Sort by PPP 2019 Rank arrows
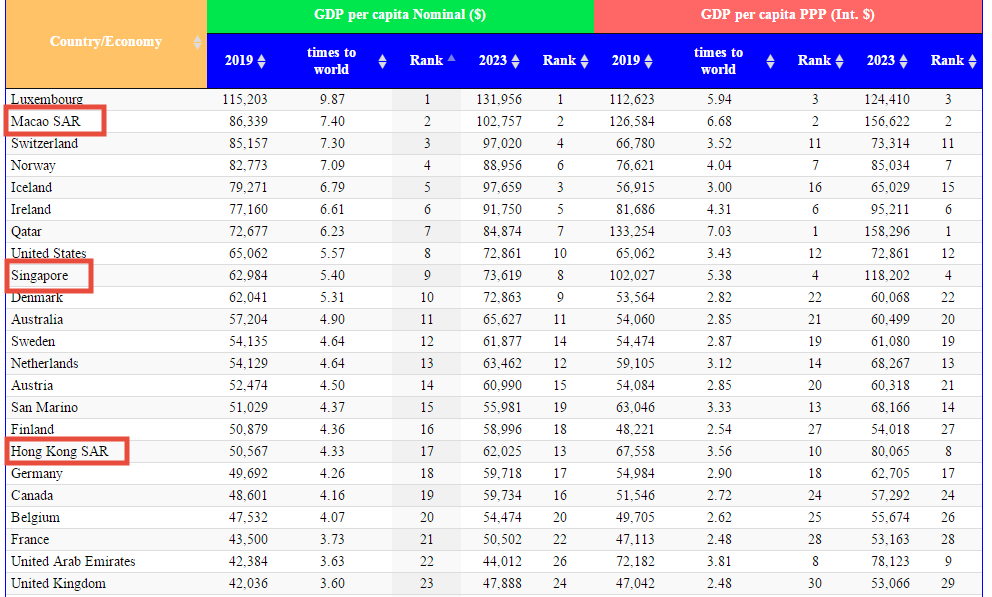 (x=838, y=61)
